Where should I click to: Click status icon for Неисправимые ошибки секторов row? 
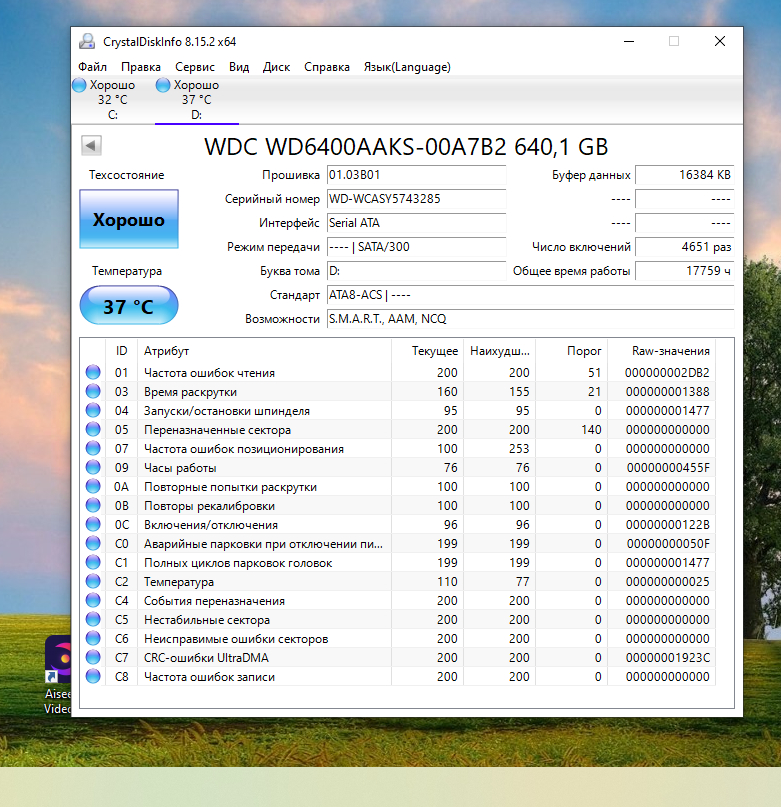pyautogui.click(x=93, y=639)
